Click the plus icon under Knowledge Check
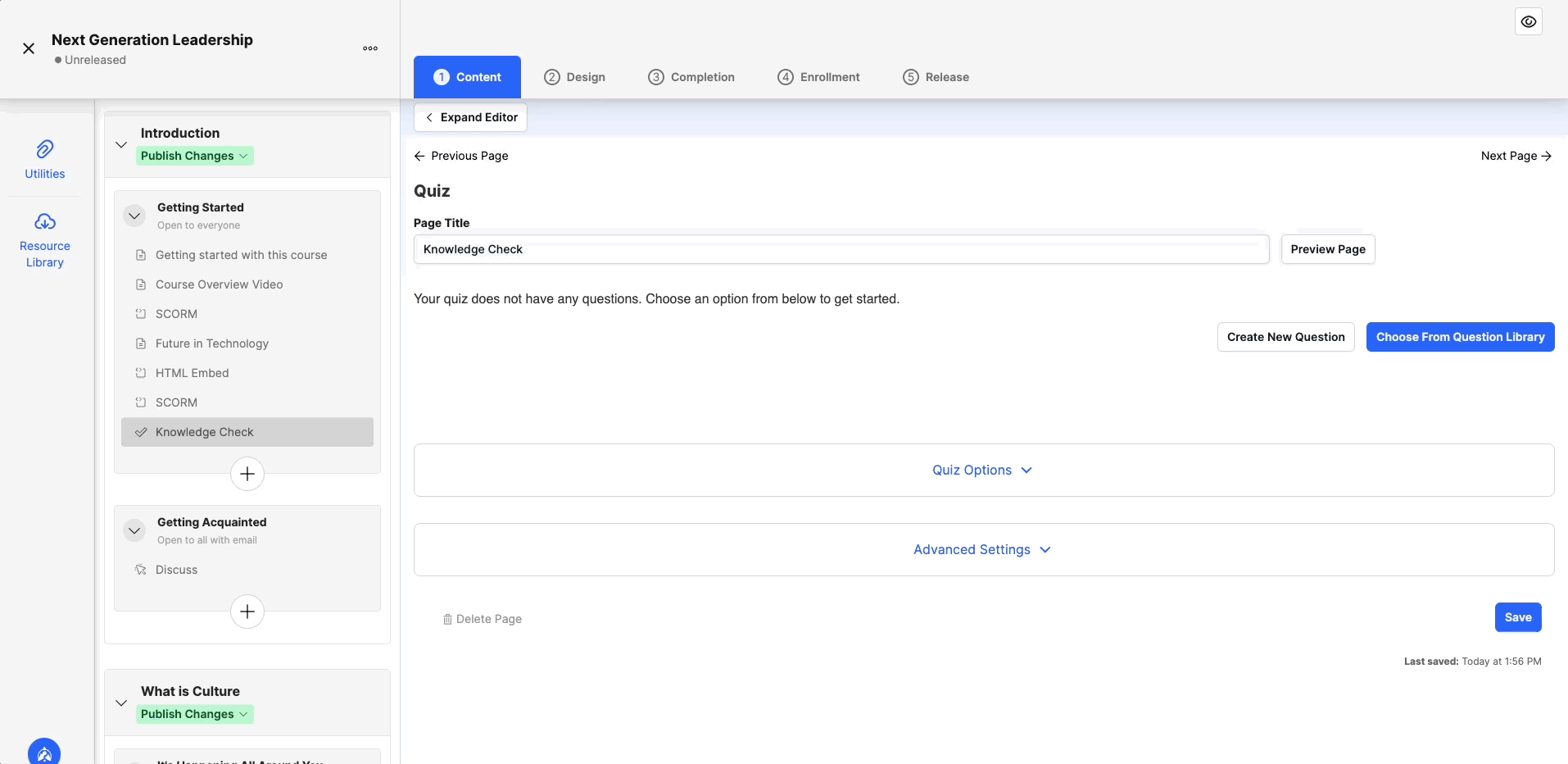This screenshot has width=1568, height=764. [247, 474]
